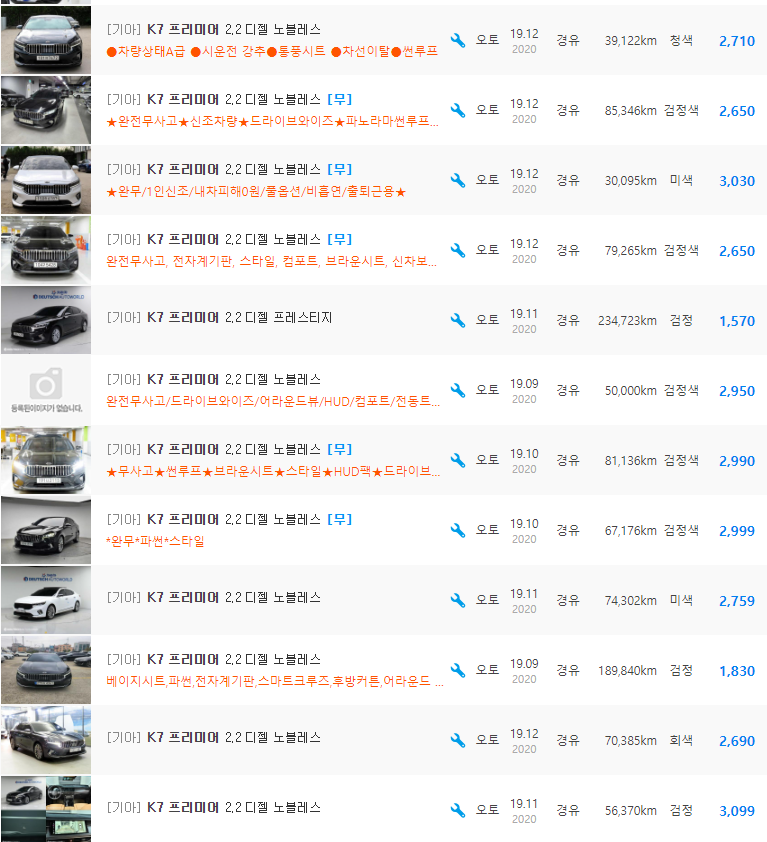The image size is (767, 842).
Task: Open car thumbnail for the 1,570 listing
Action: coord(46,321)
